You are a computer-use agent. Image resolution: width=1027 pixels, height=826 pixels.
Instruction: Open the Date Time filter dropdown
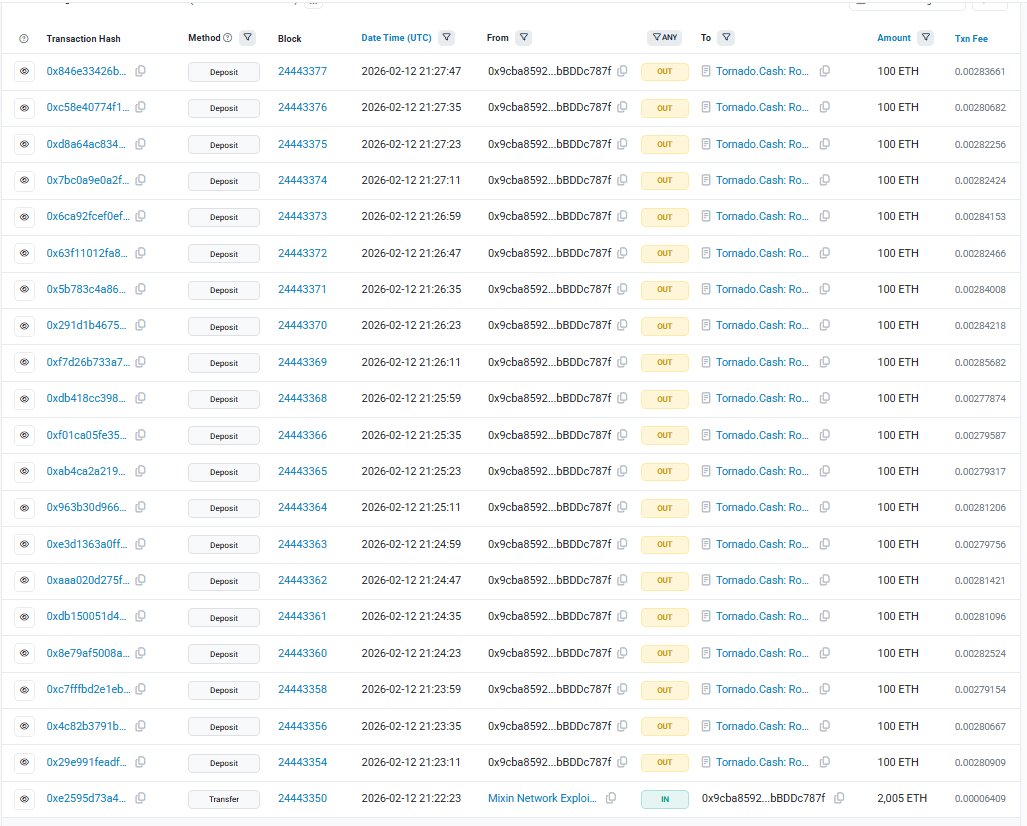click(446, 37)
